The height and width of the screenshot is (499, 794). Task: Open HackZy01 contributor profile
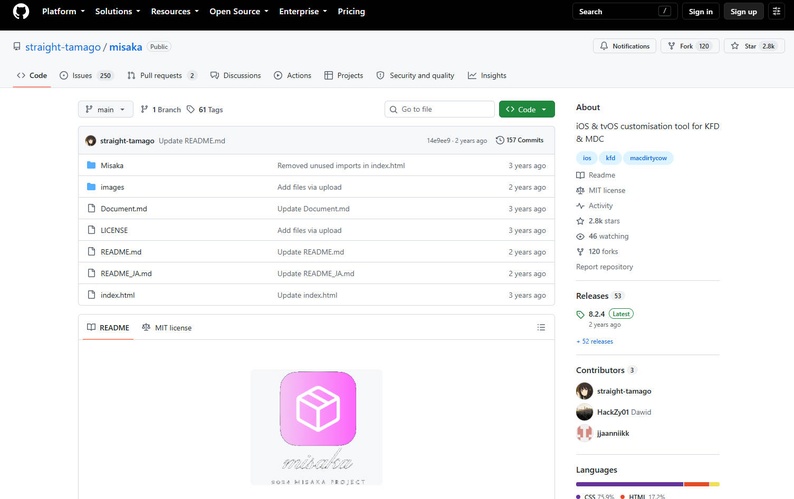614,412
